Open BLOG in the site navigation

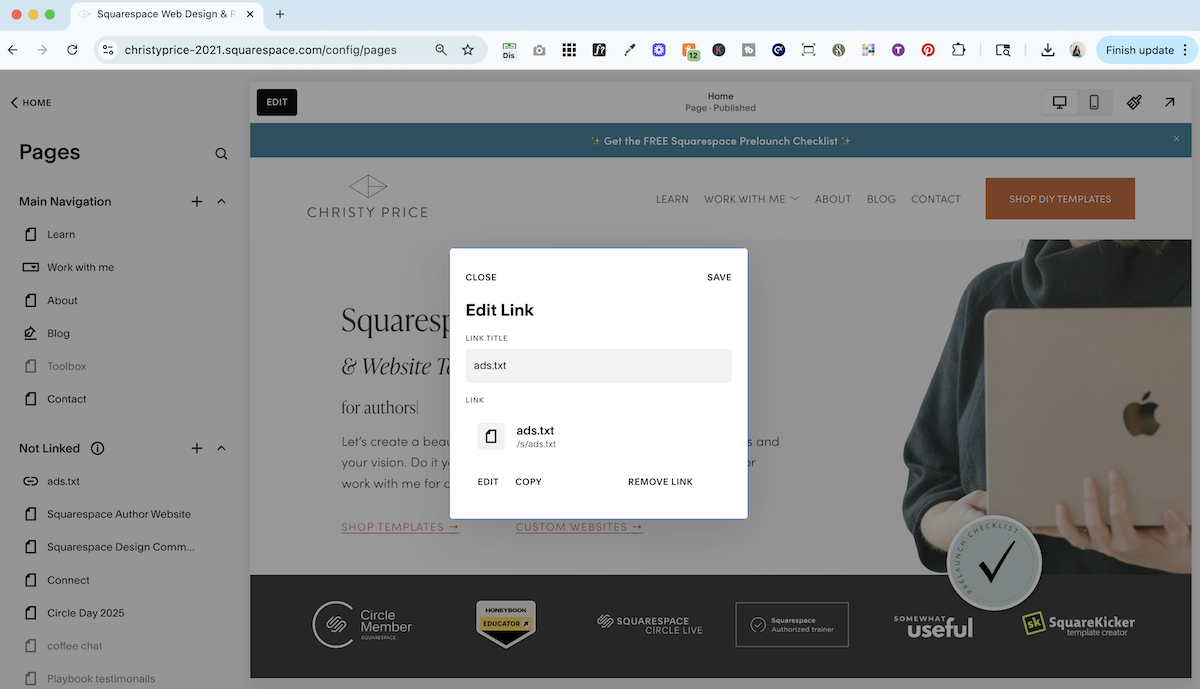point(881,199)
